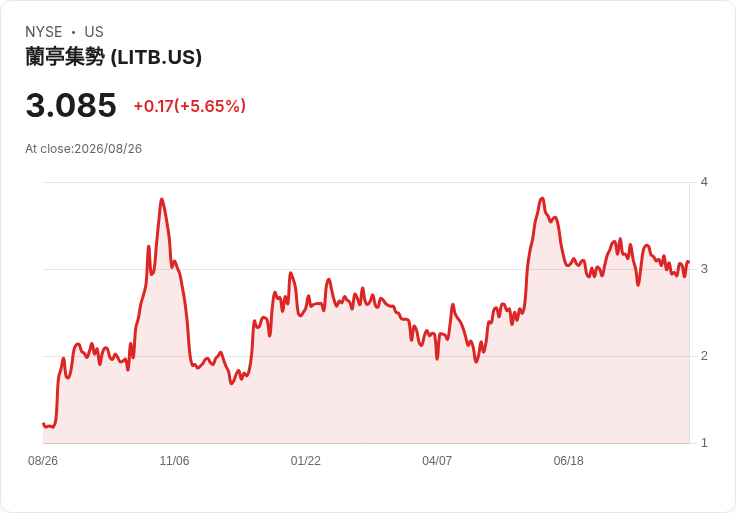Screen dimensions: 736x513
Task: Click the 06/18 x-axis date label
Action: click(x=568, y=460)
